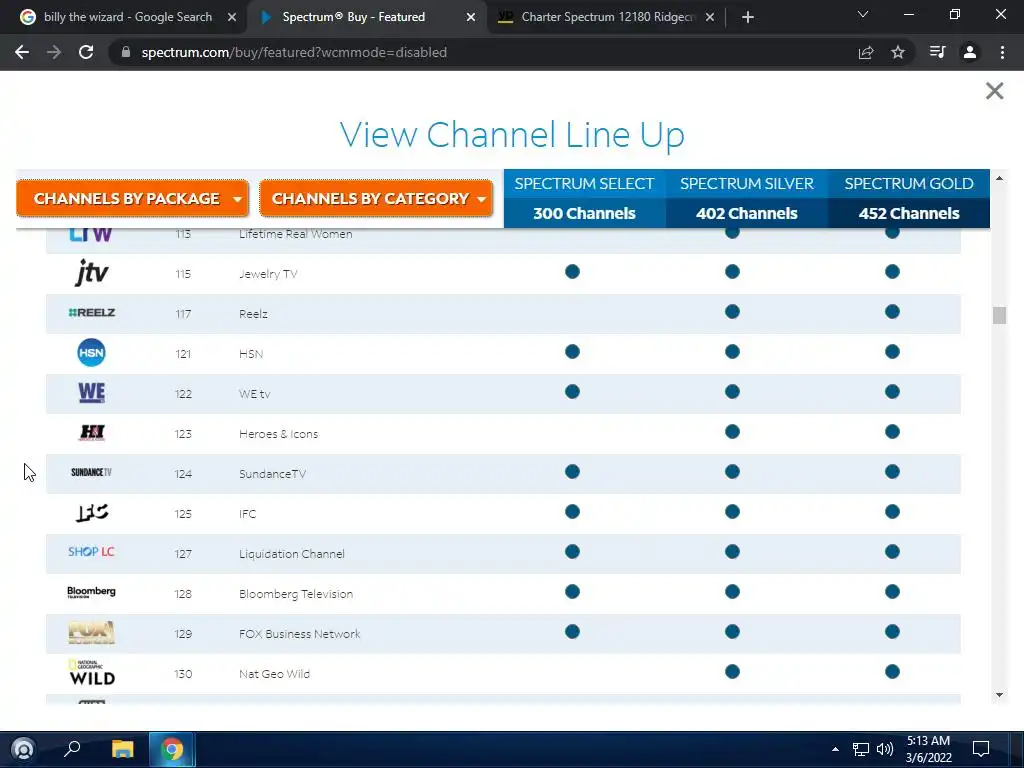Image resolution: width=1024 pixels, height=768 pixels.
Task: Close the View Channel Line Up overlay
Action: [x=994, y=90]
